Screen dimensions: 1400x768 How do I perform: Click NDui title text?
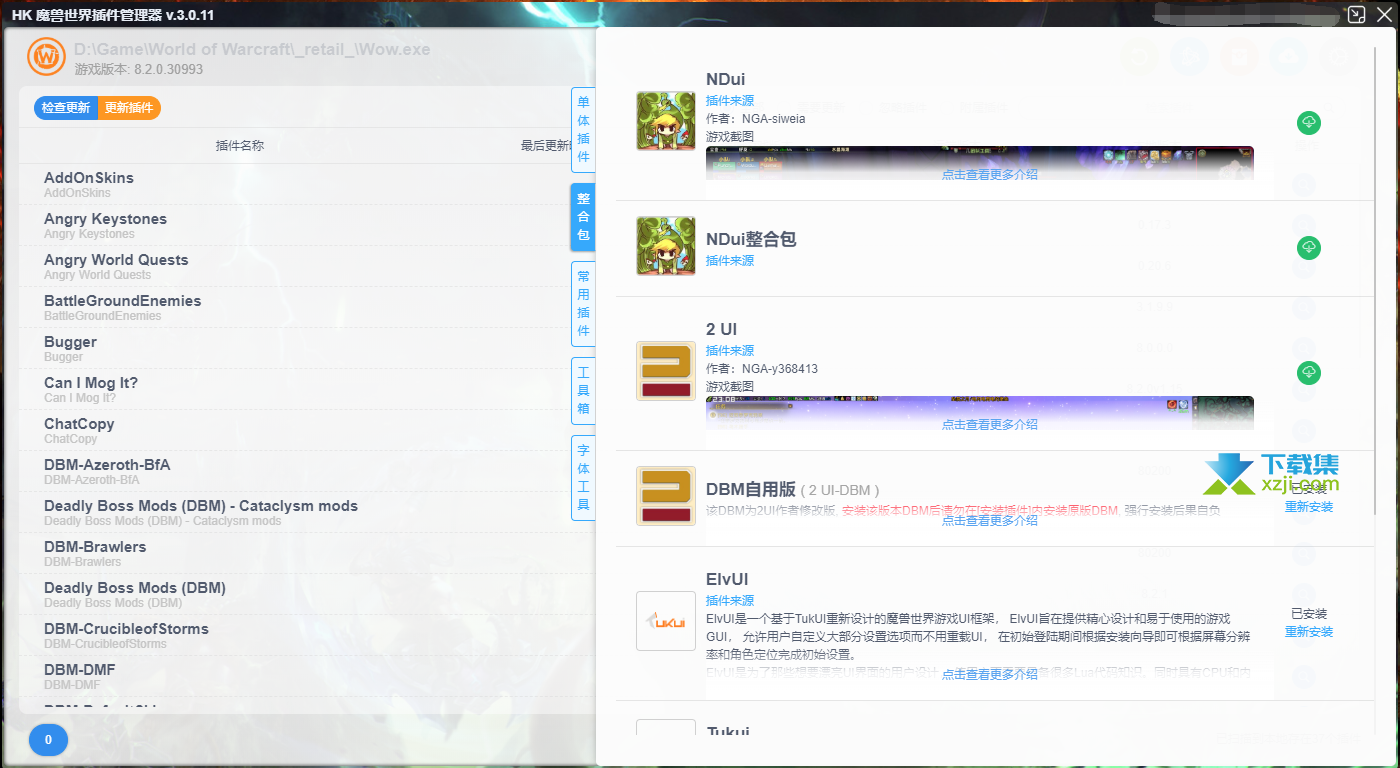tap(725, 80)
